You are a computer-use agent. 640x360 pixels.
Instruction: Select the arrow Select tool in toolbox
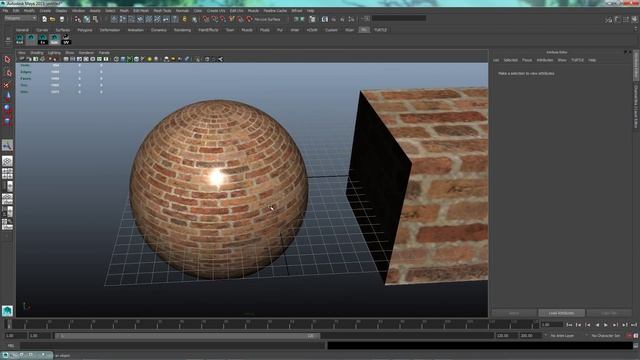pos(7,60)
